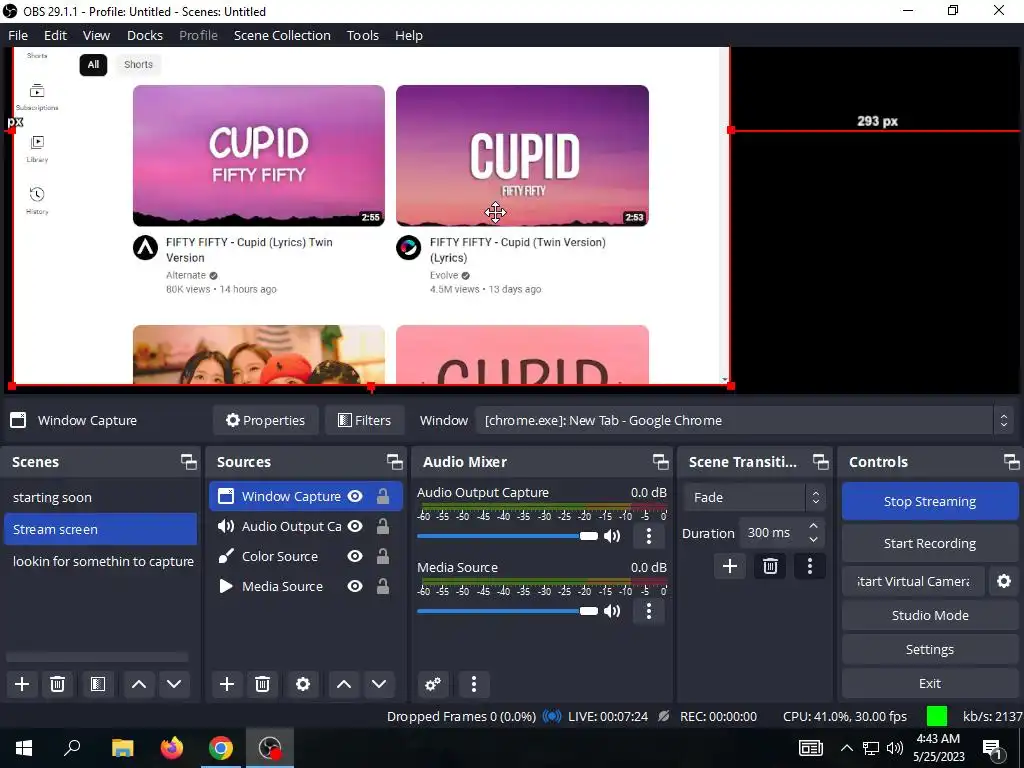Open scene filters icon in Scenes panel
This screenshot has width=1024, height=768.
98,684
